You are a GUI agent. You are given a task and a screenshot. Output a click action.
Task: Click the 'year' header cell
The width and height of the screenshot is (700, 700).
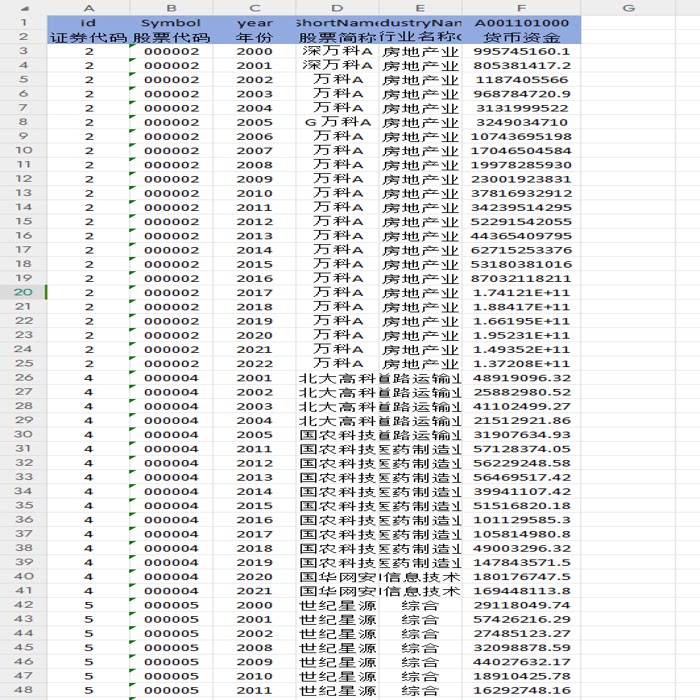point(254,22)
